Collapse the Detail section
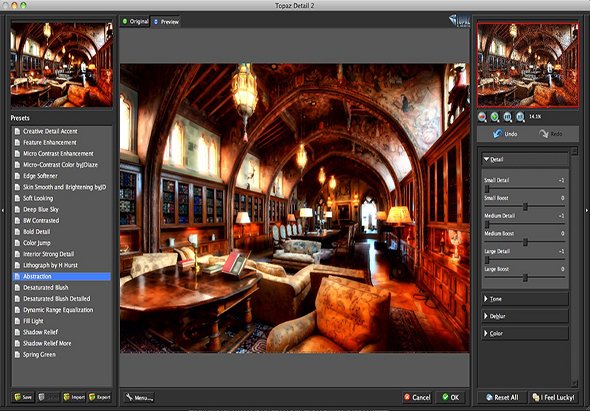Viewport: 590px width, 411px height. coord(525,159)
